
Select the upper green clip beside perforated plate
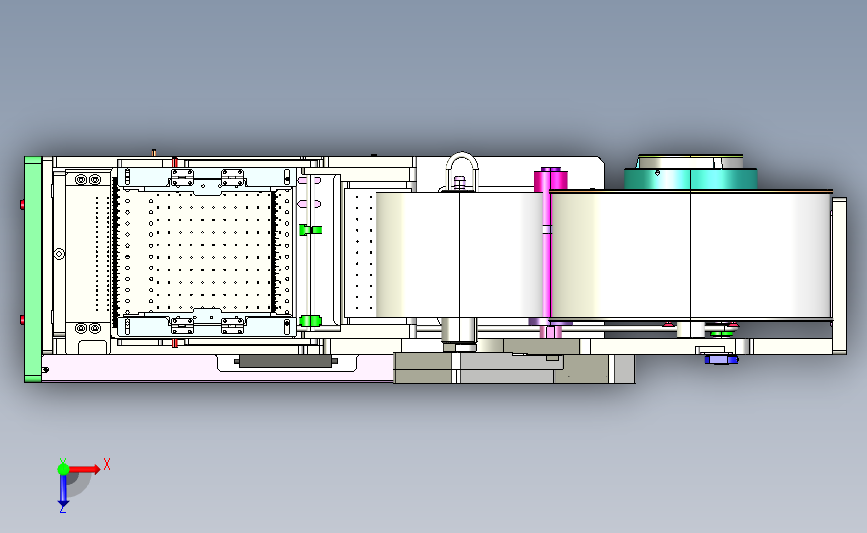point(310,229)
